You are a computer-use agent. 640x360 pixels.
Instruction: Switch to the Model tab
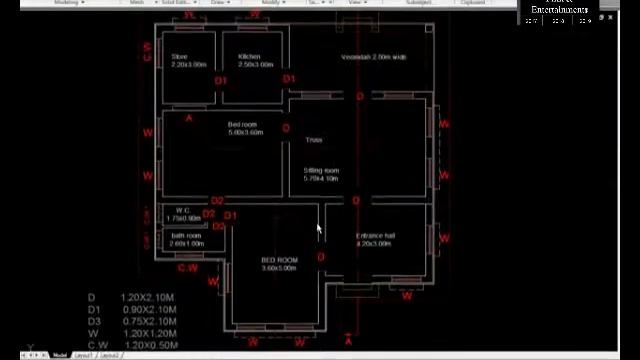60,356
